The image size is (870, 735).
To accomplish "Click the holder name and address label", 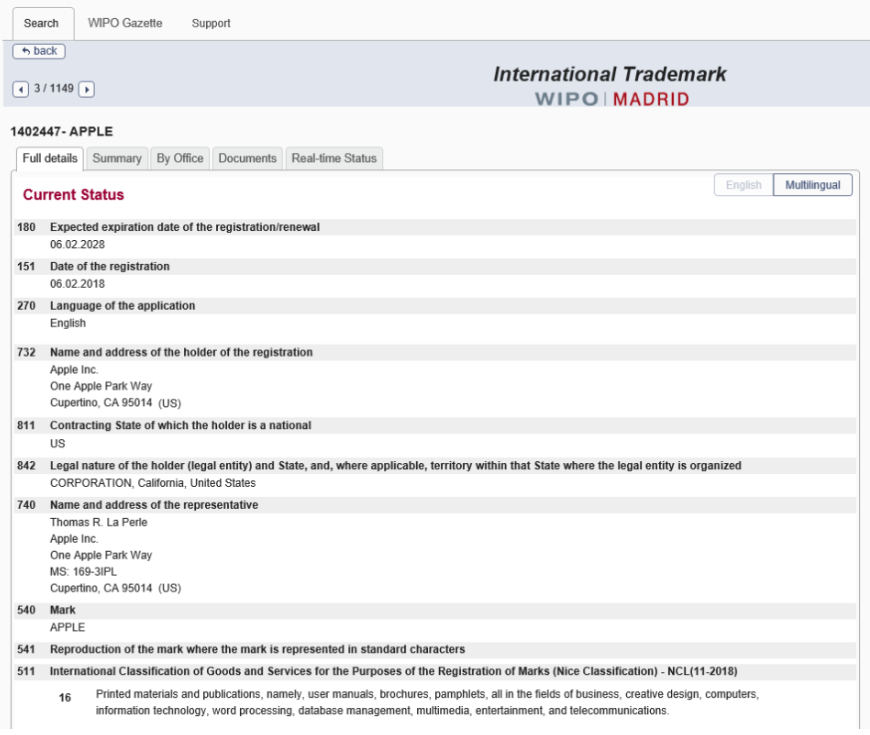I will click(181, 352).
